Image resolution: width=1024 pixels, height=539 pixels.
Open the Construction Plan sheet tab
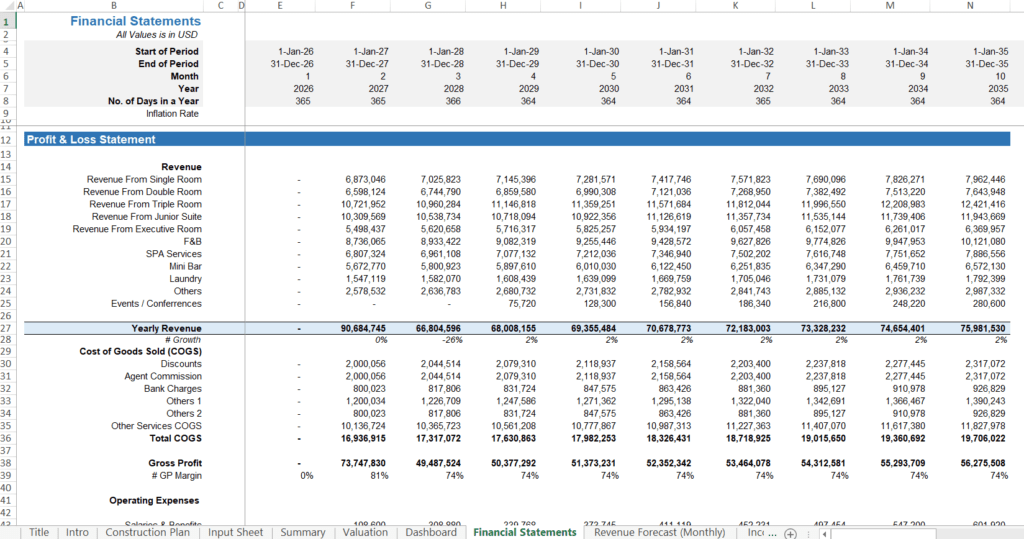(148, 532)
